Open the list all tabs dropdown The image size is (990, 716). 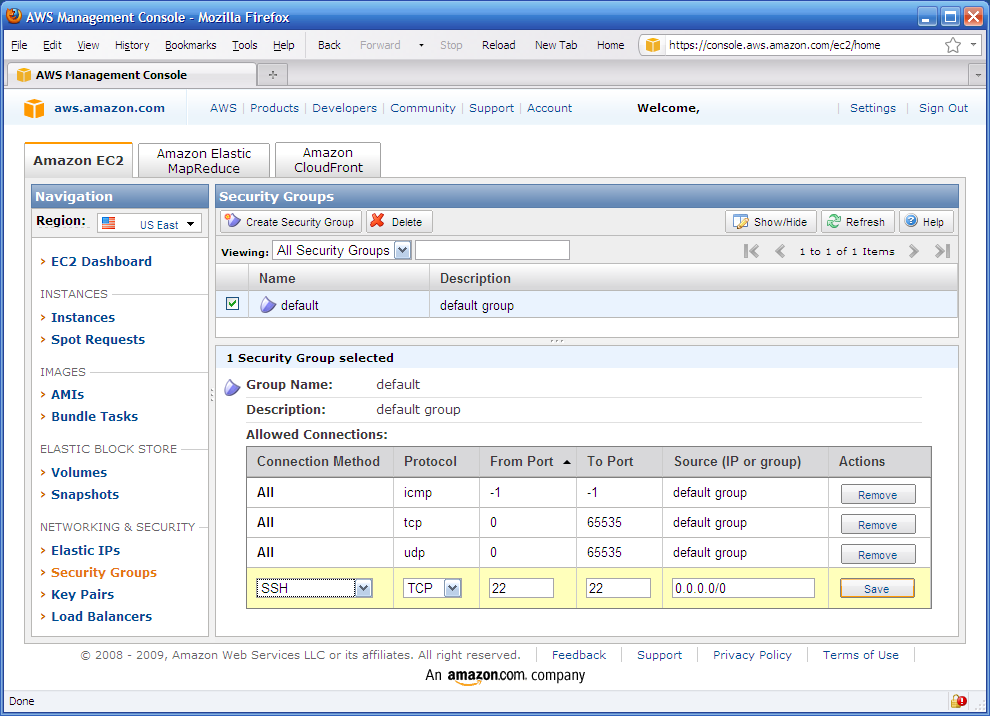coord(977,75)
